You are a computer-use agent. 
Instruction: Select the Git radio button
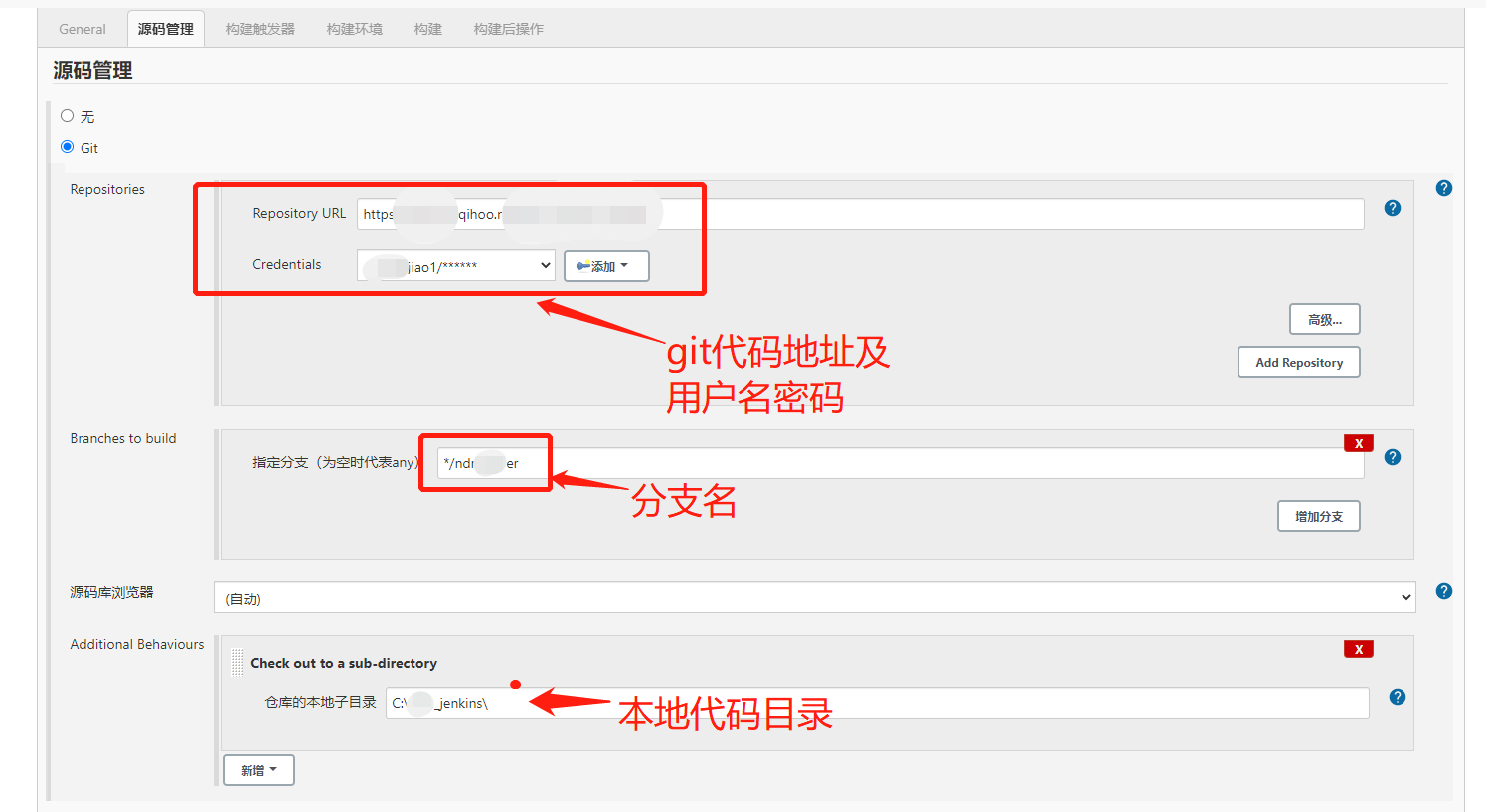coord(69,147)
